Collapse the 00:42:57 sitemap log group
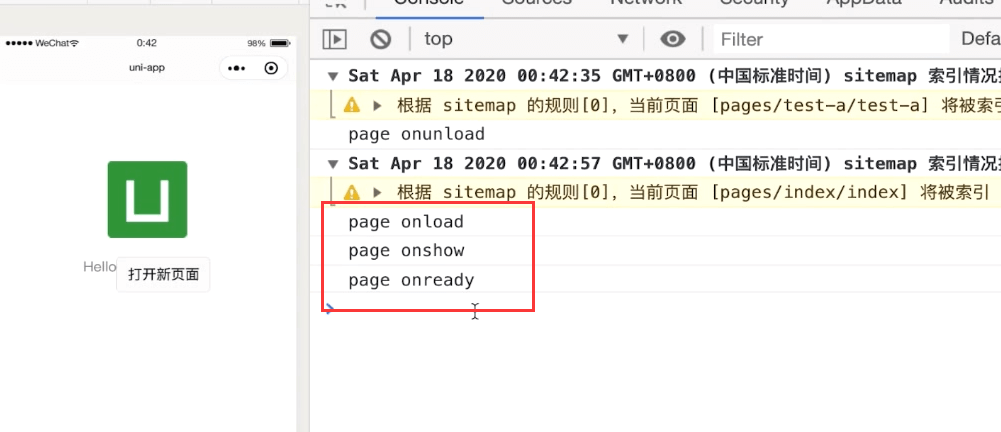1001x432 pixels. point(332,164)
